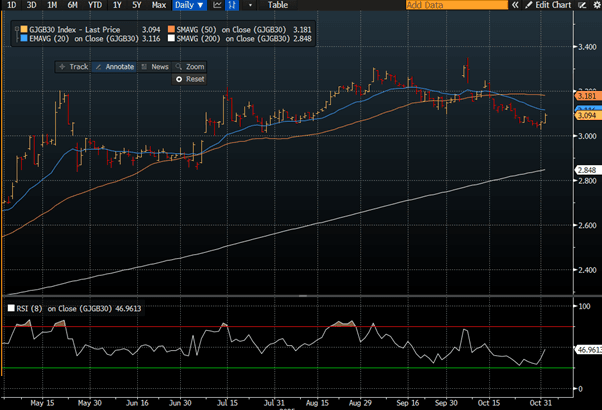This screenshot has height=410, width=602.
Task: Switch the range to YTD
Action: click(x=97, y=6)
